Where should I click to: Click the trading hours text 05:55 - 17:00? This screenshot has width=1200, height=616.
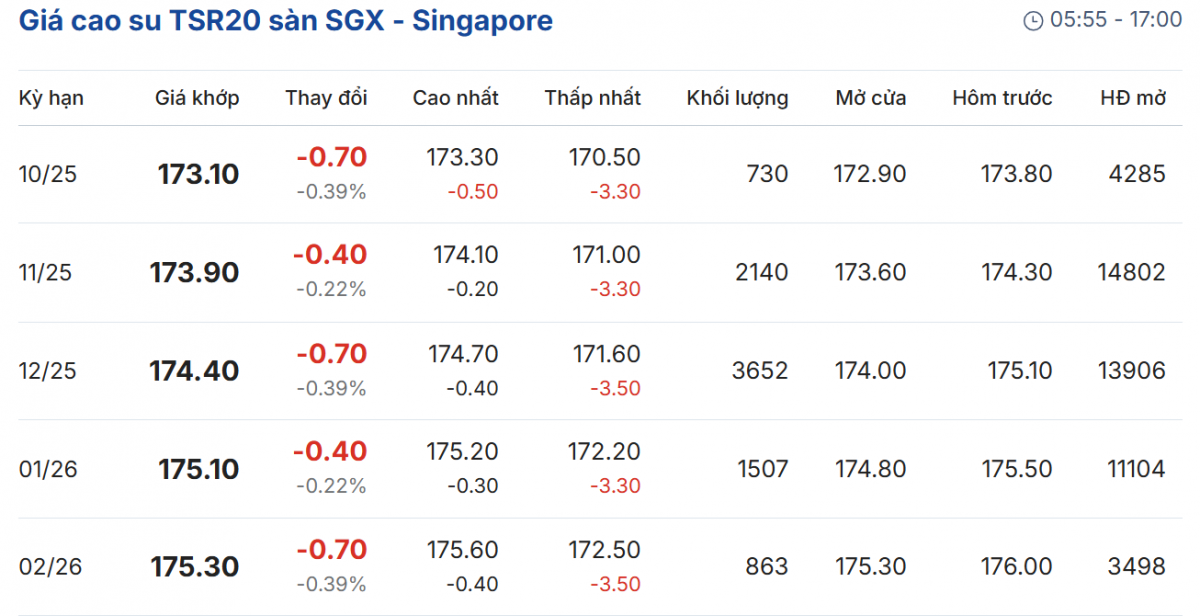coord(1116,21)
